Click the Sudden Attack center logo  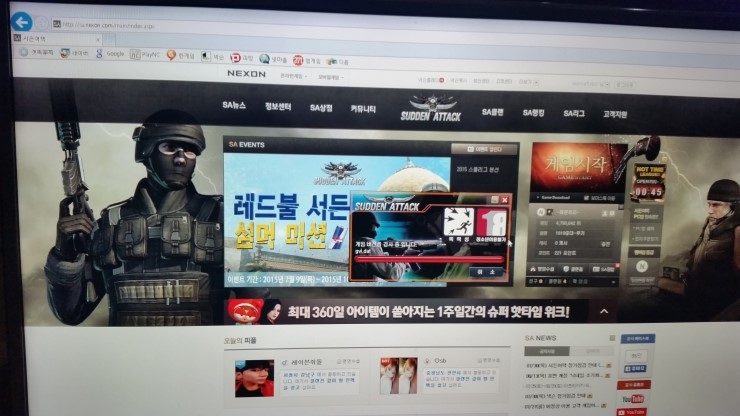431,109
